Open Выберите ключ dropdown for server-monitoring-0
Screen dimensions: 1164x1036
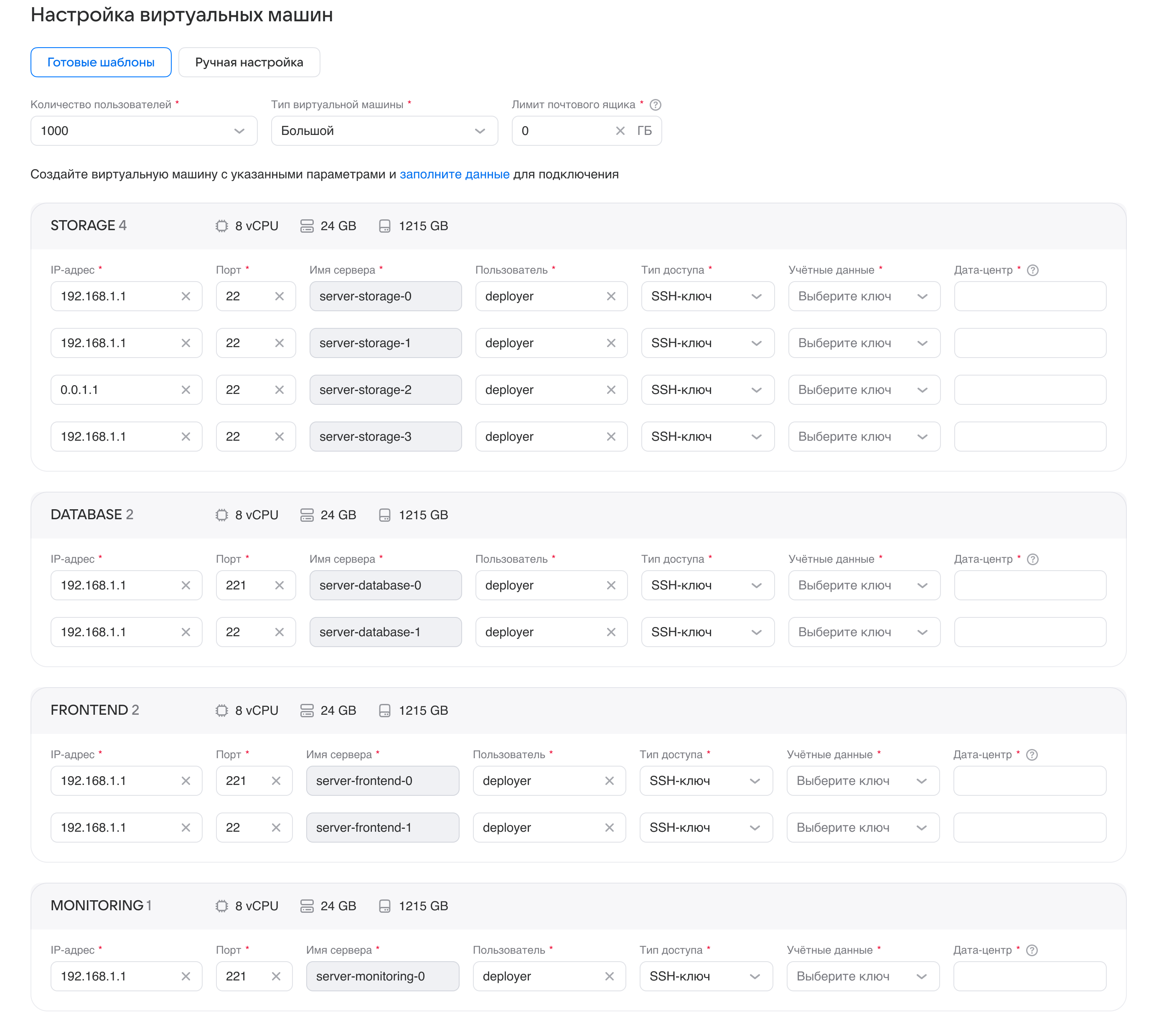point(863,976)
